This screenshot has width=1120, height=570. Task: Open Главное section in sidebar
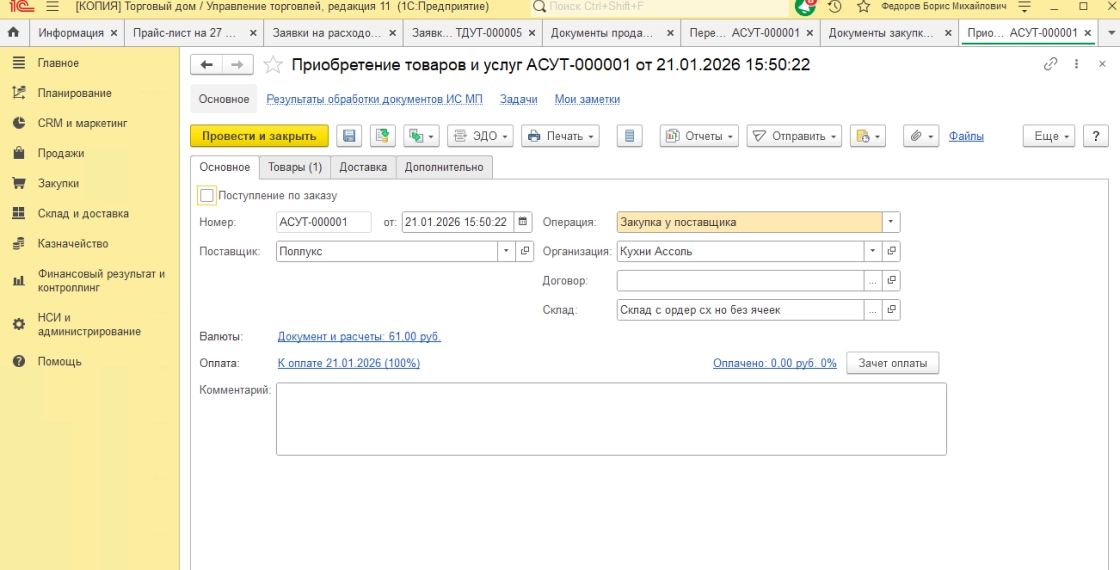(59, 63)
